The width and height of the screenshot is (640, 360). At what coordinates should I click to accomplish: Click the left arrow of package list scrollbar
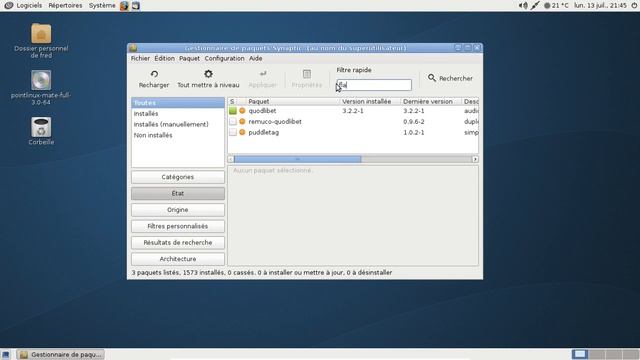click(x=231, y=159)
